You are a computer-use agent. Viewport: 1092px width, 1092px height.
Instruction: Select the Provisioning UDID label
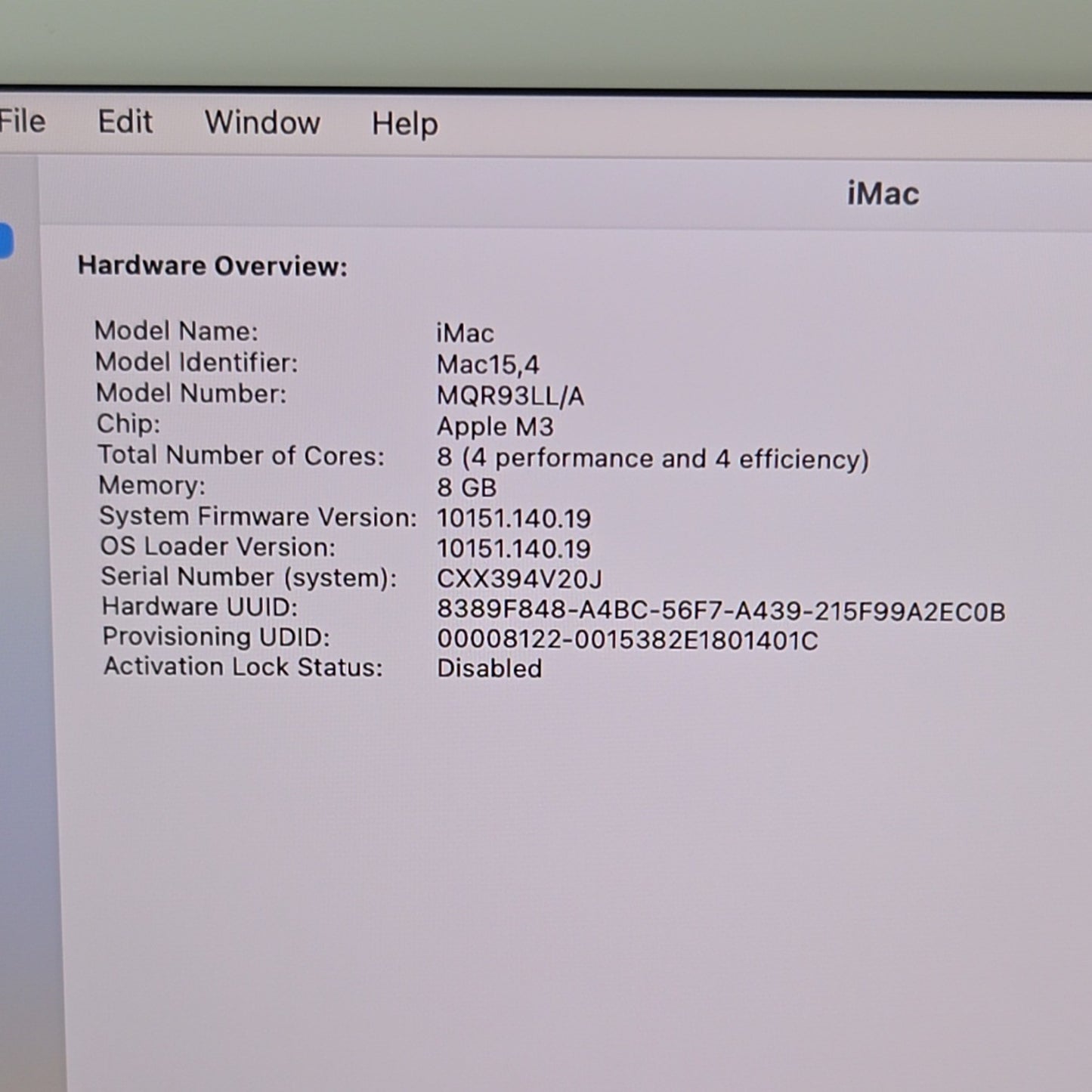[217, 637]
